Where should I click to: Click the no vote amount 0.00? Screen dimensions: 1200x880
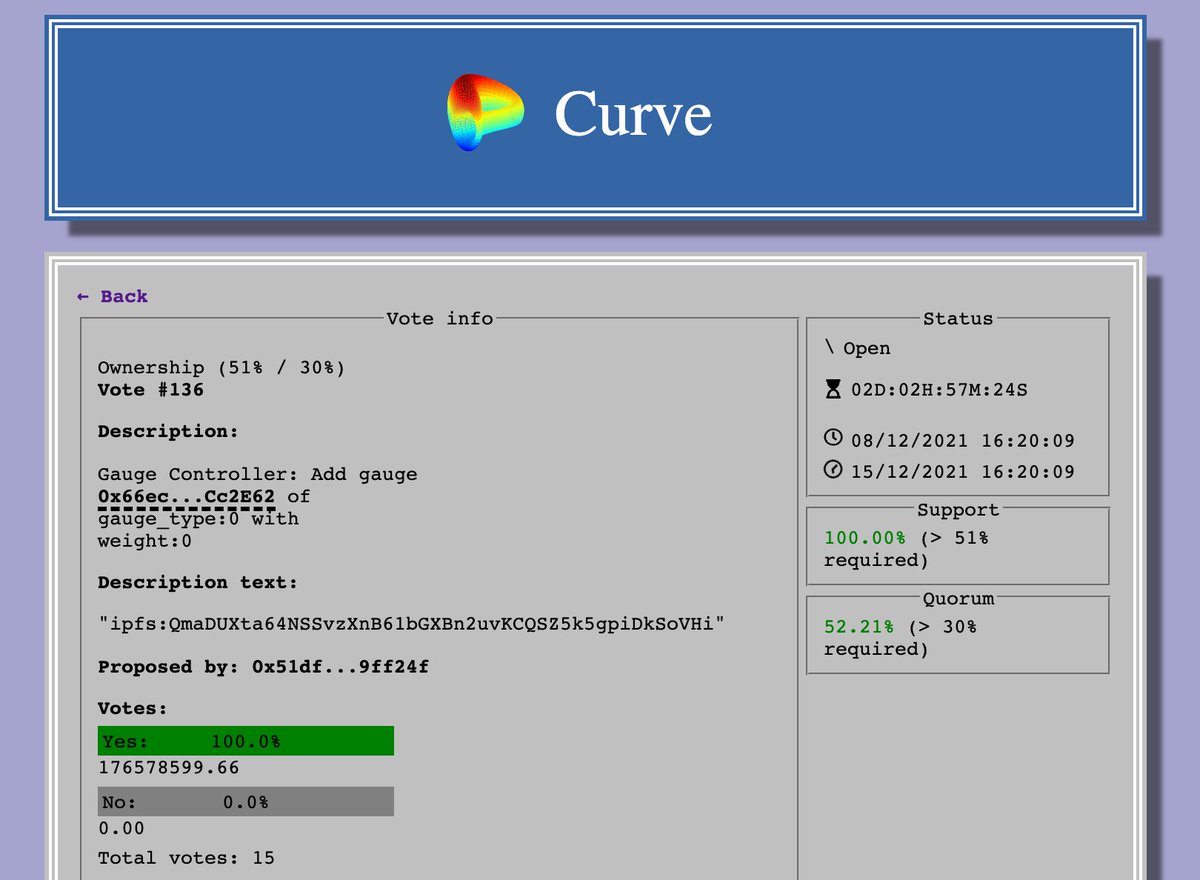[121, 828]
